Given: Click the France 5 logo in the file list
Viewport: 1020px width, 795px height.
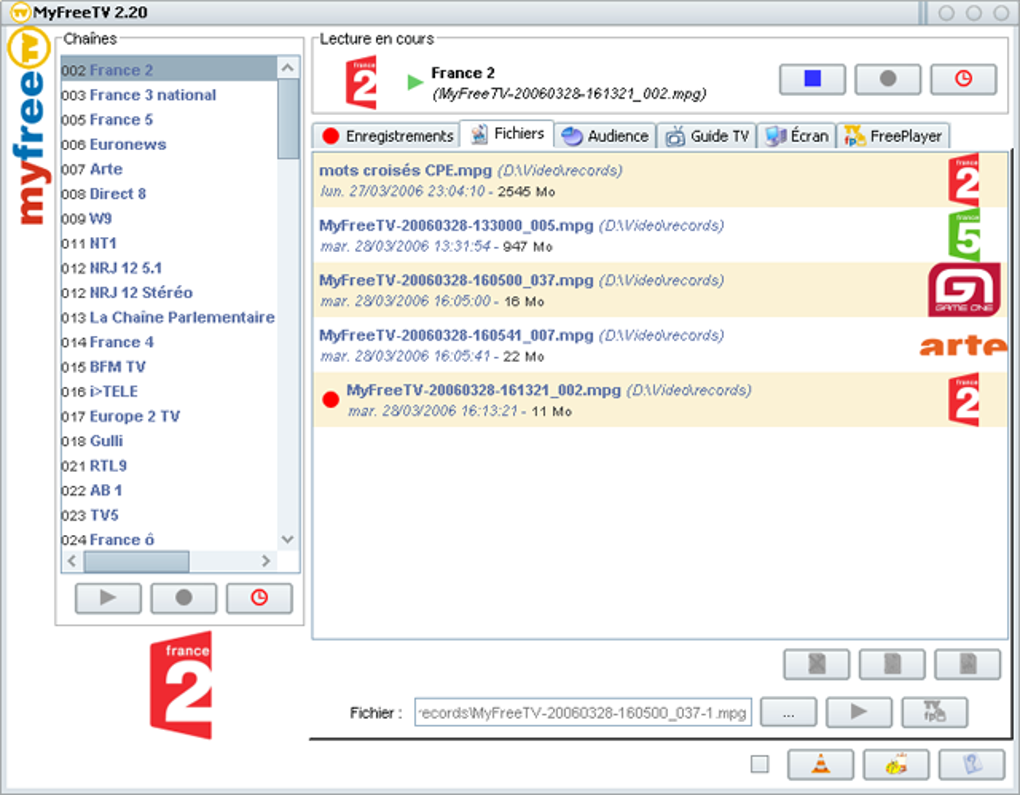Looking at the screenshot, I should click(964, 235).
